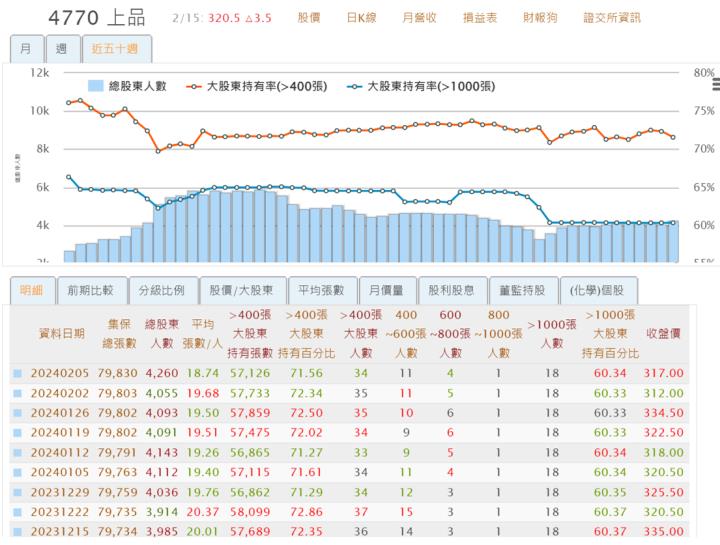Toggle 大股東持有率(>1000張) legend series
This screenshot has height=545, width=720.
pyautogui.click(x=421, y=86)
